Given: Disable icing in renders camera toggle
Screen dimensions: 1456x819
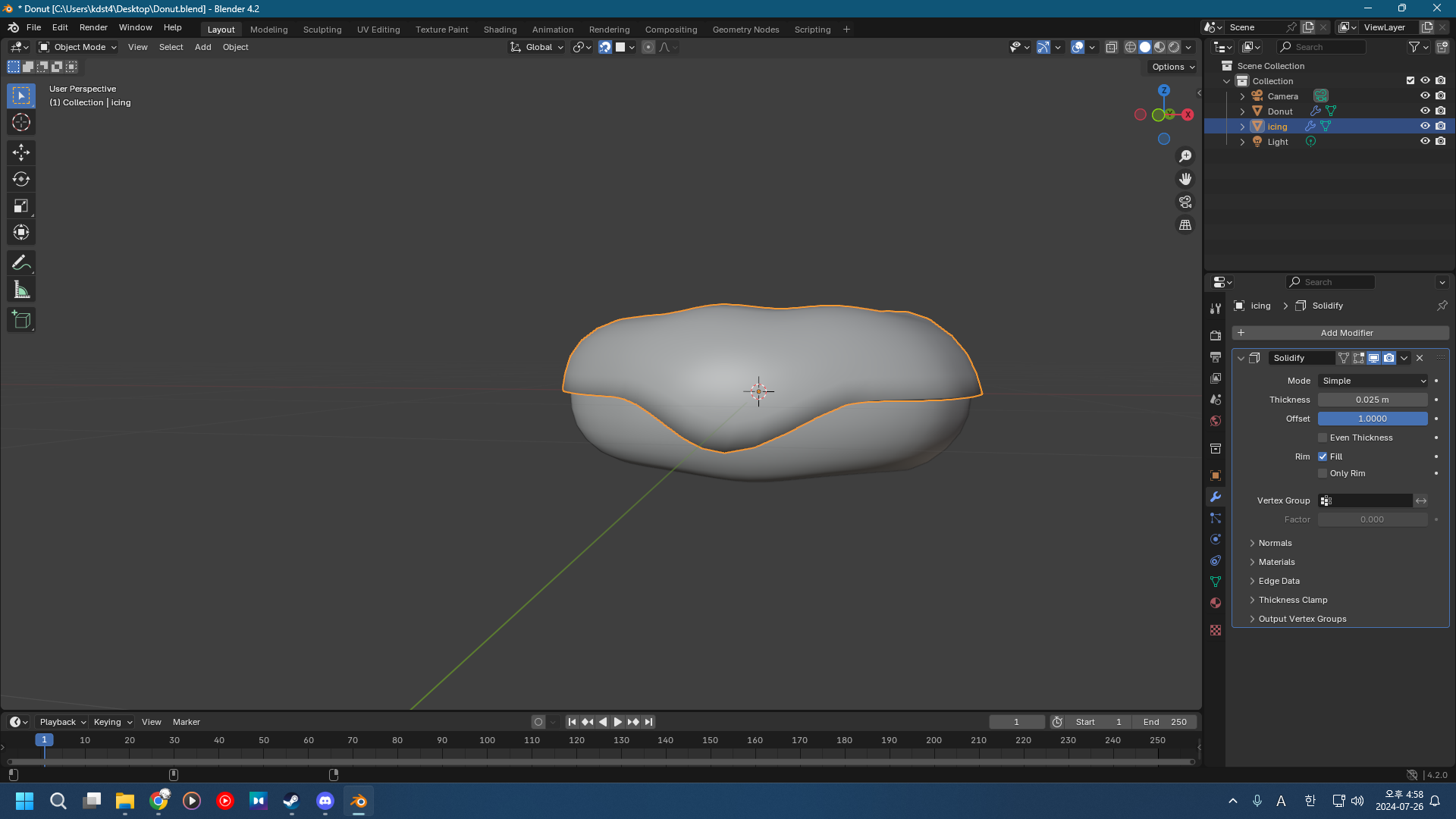Looking at the screenshot, I should tap(1440, 126).
